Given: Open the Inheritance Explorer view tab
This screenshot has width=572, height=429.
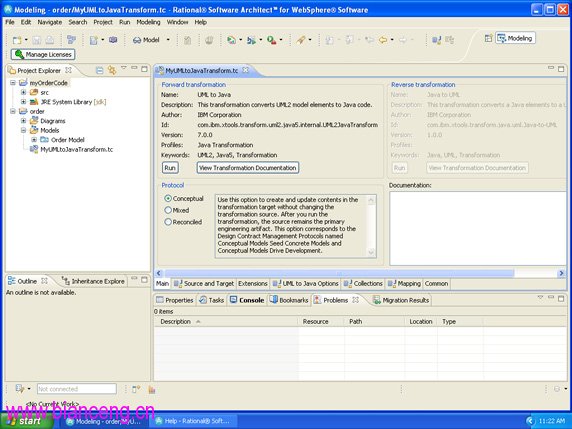Looking at the screenshot, I should click(x=93, y=281).
